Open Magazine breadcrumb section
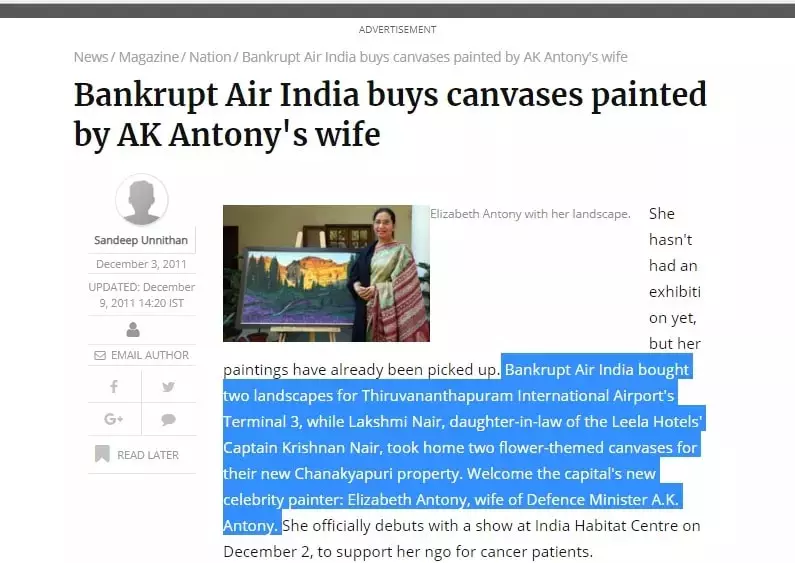The image size is (795, 563). 149,57
